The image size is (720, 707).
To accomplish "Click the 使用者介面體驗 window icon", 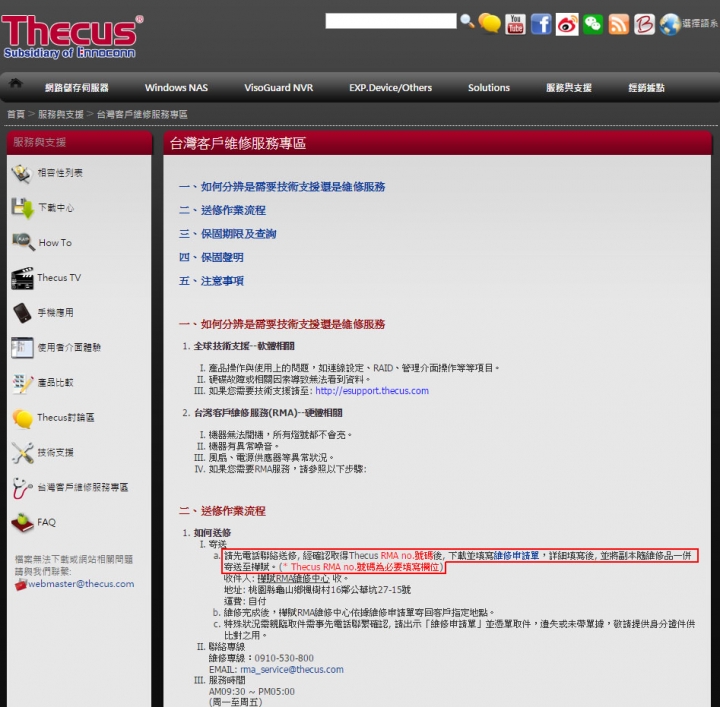I will click(x=22, y=348).
